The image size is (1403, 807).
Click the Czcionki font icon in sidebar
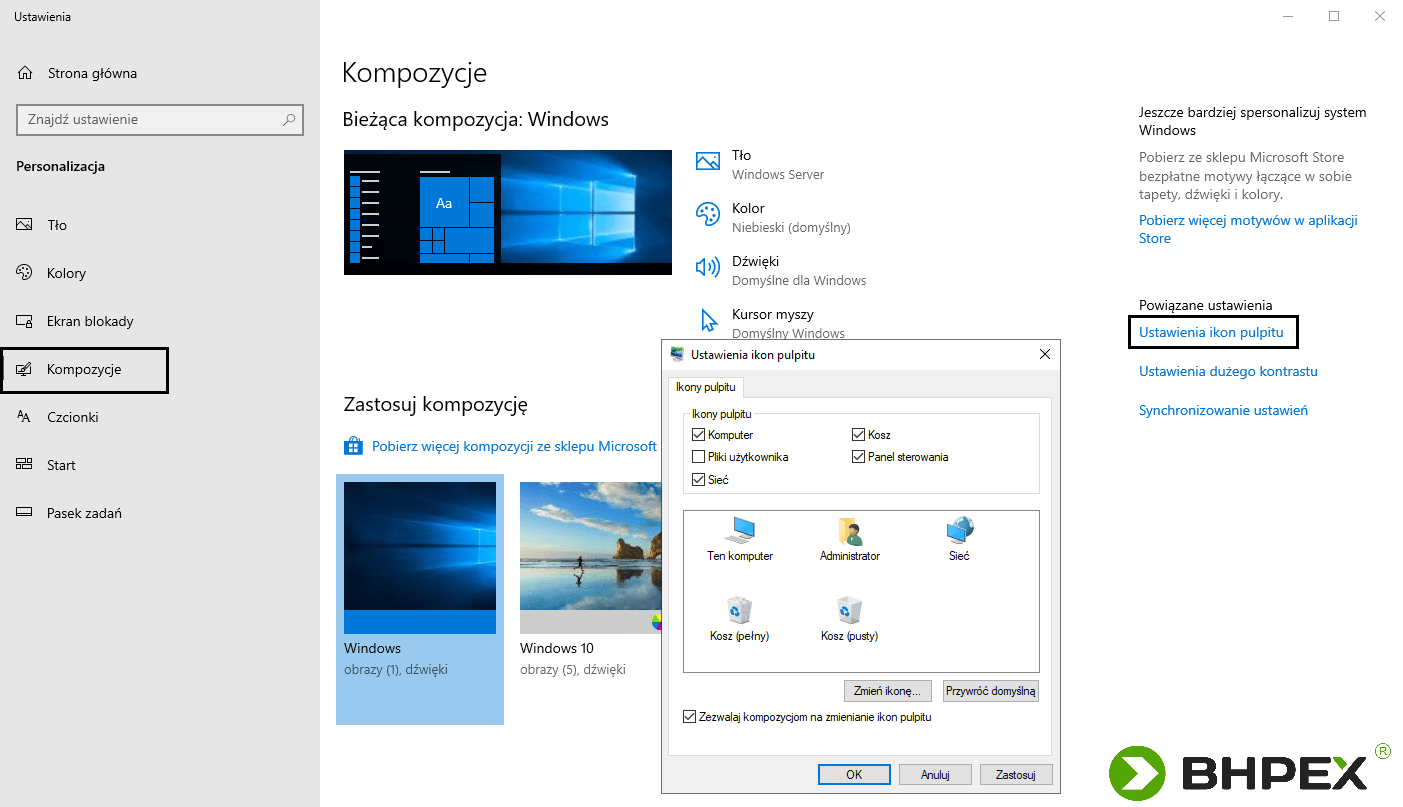coord(25,417)
